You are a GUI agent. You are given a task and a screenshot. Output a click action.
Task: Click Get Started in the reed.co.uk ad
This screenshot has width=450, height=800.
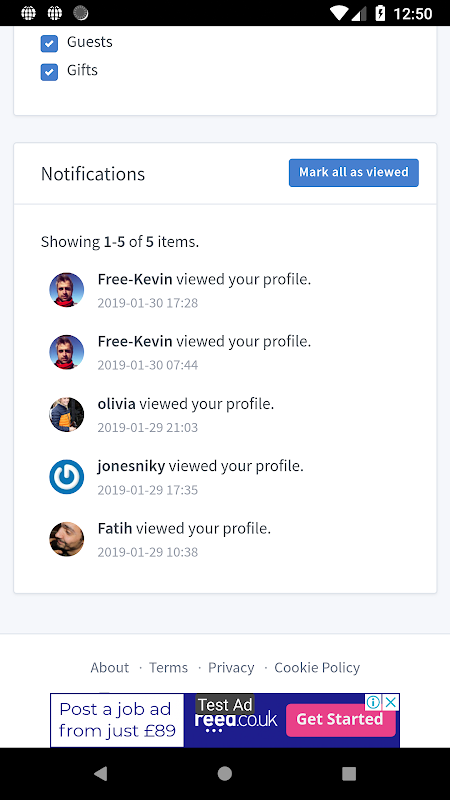click(x=340, y=719)
